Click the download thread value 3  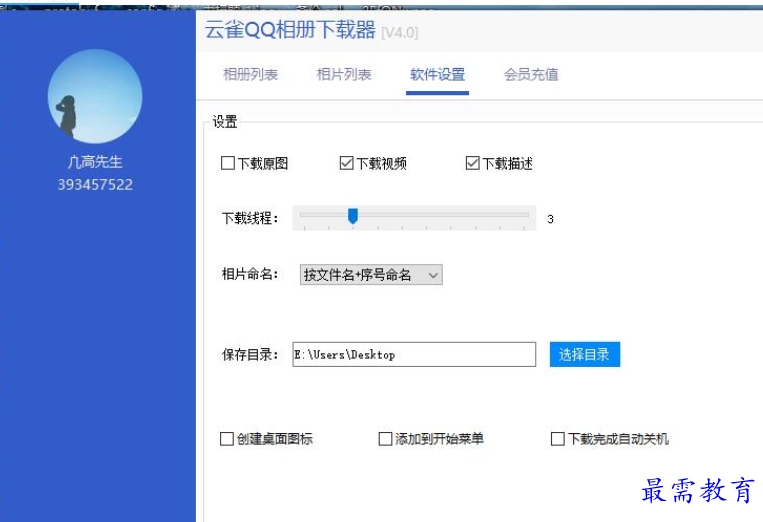[x=550, y=219]
